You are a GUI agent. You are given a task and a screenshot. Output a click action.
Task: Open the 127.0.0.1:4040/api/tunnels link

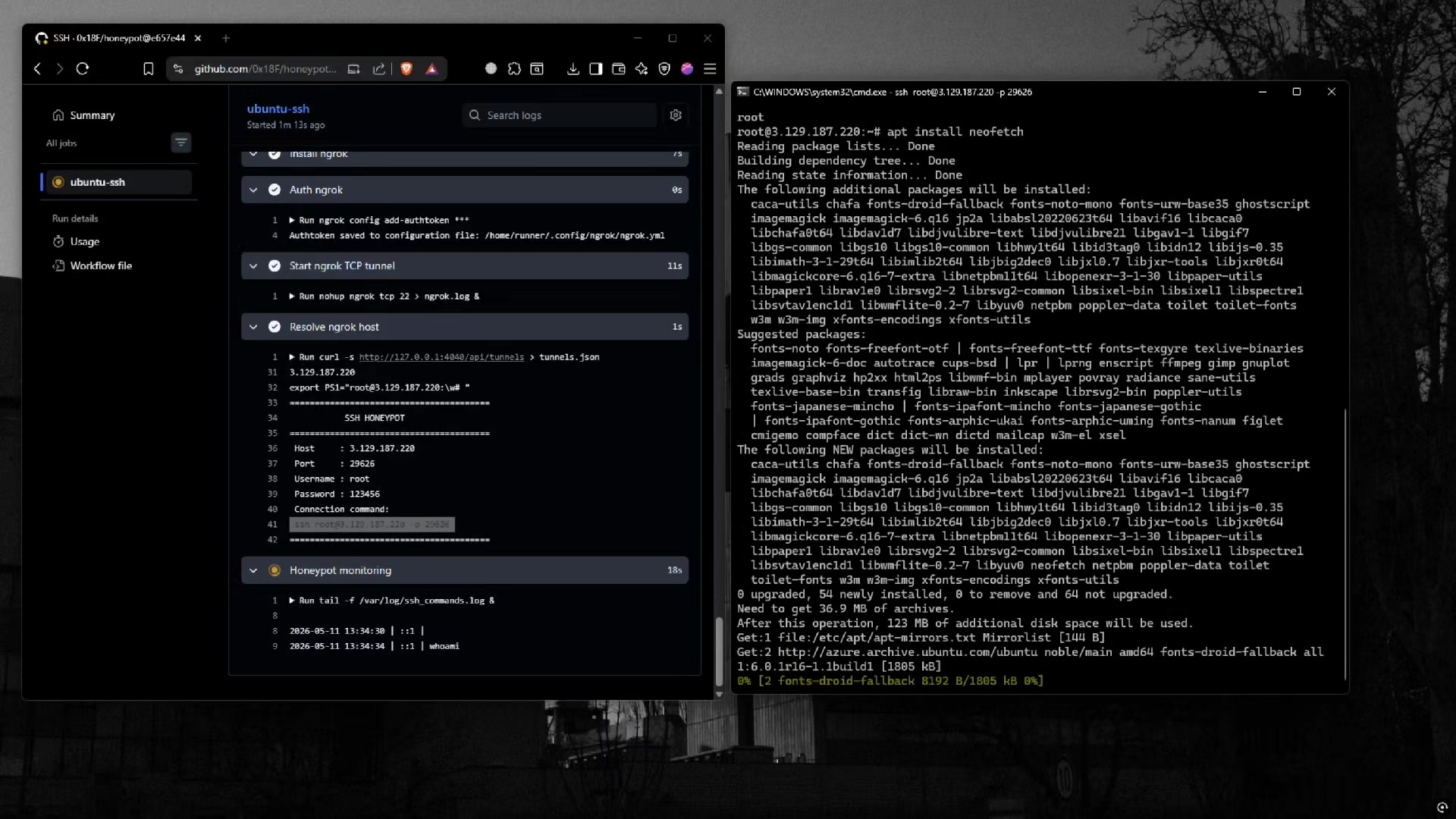point(441,357)
